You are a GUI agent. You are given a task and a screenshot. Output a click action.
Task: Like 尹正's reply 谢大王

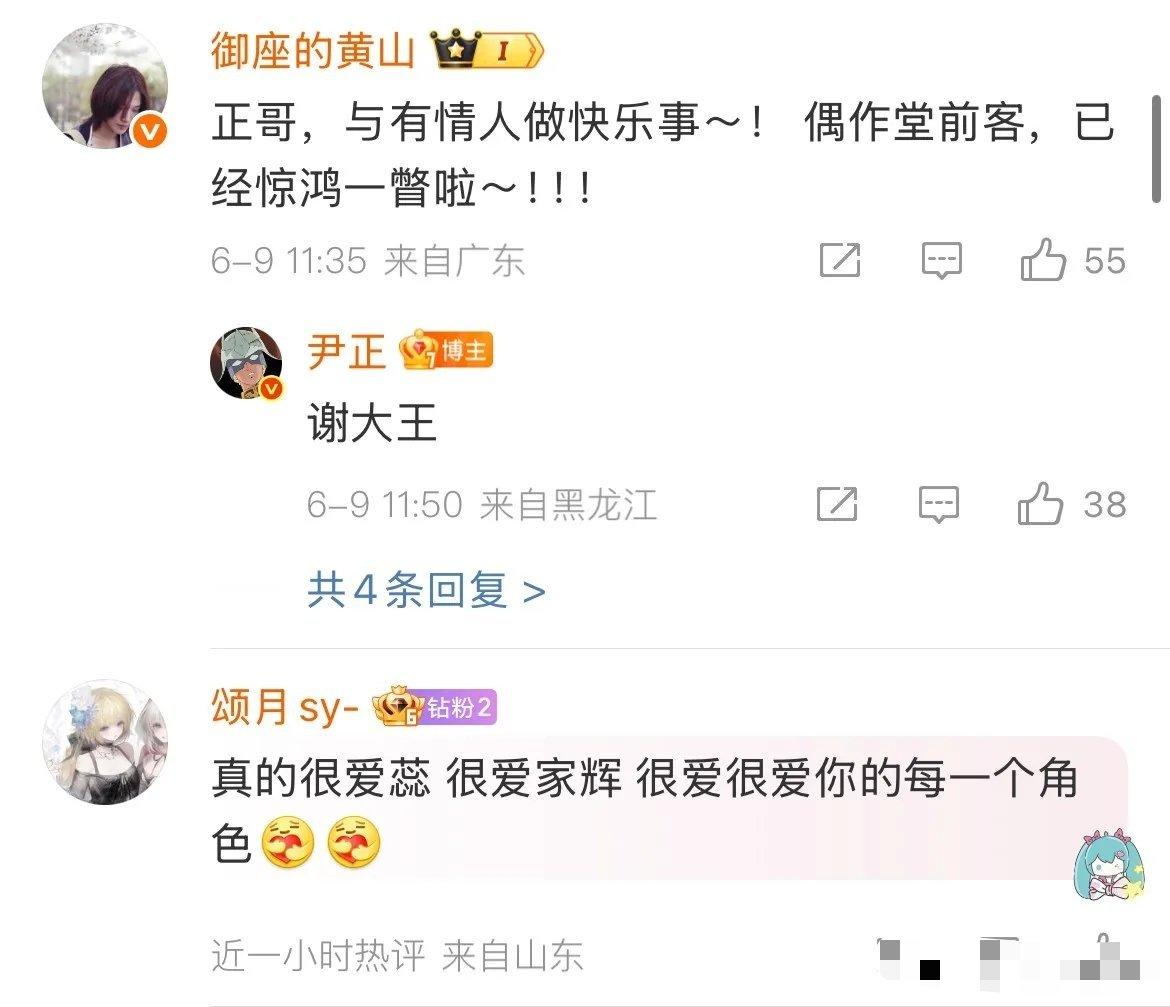pos(1039,504)
